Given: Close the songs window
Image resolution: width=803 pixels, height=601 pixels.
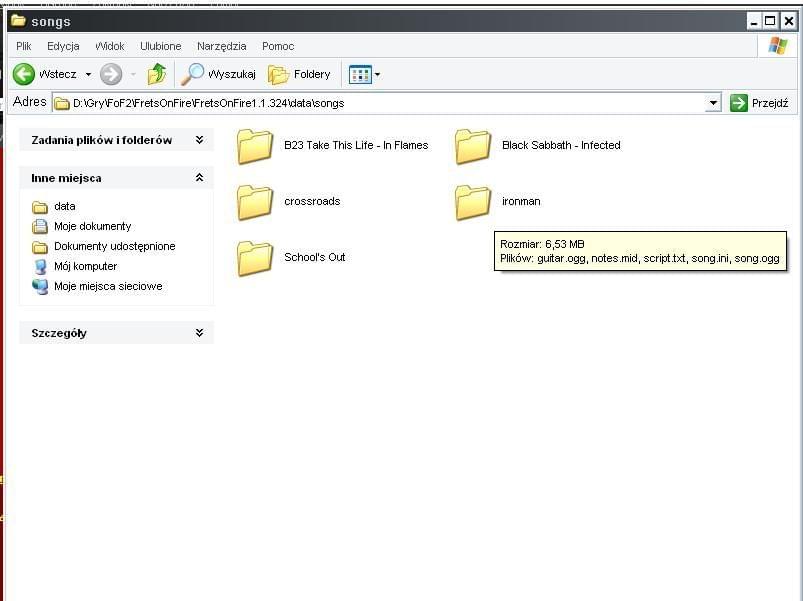Looking at the screenshot, I should (789, 21).
